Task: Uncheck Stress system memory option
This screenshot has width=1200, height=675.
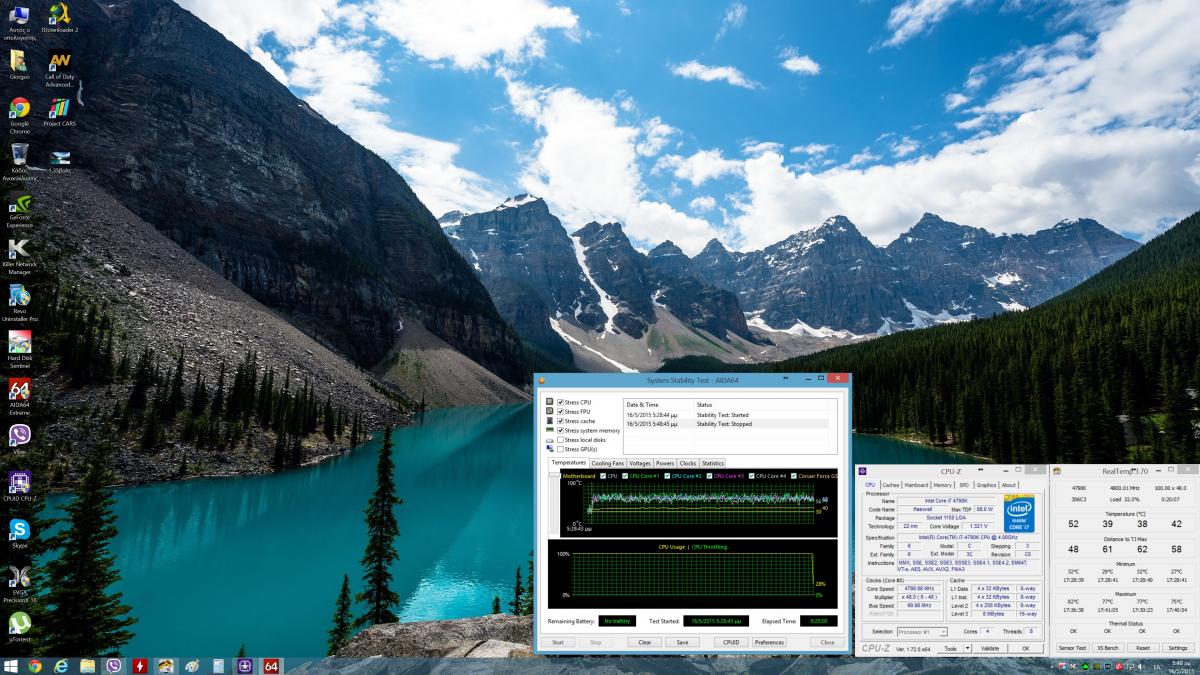Action: pyautogui.click(x=561, y=430)
